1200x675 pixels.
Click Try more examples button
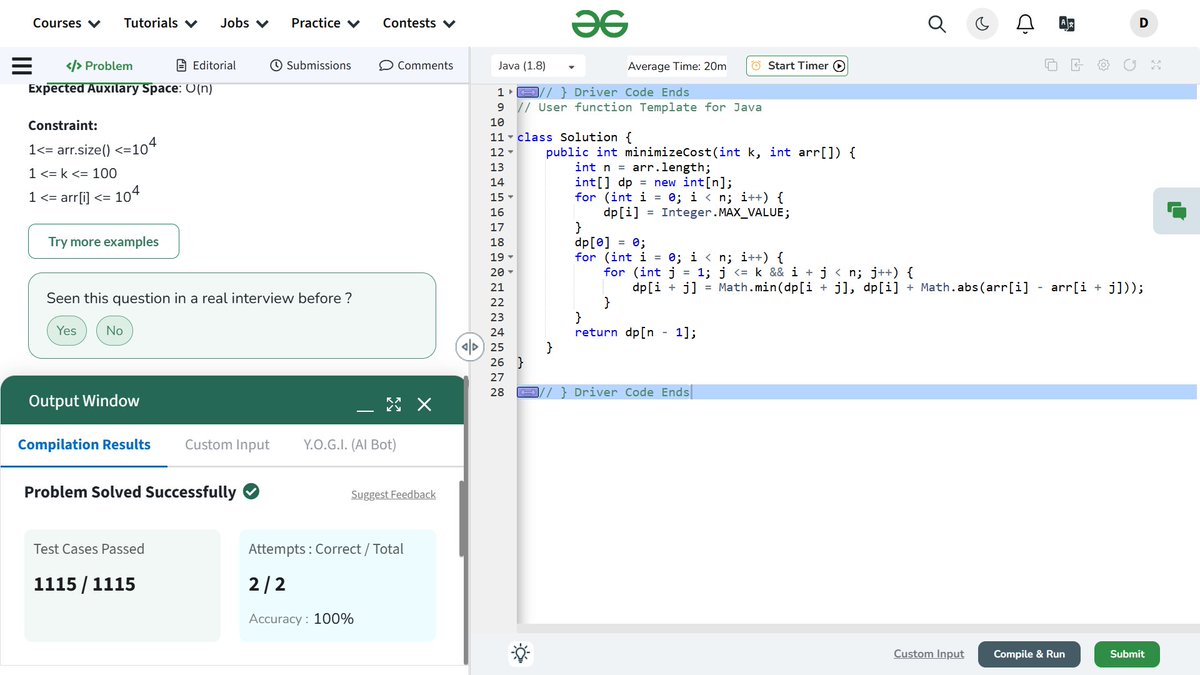(104, 242)
